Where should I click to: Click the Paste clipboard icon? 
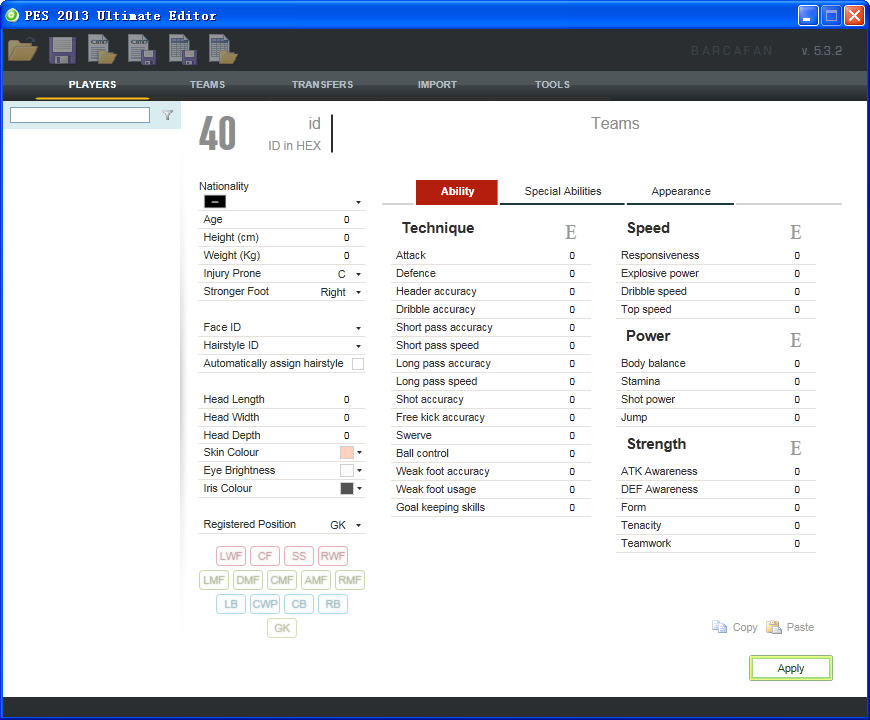(773, 627)
